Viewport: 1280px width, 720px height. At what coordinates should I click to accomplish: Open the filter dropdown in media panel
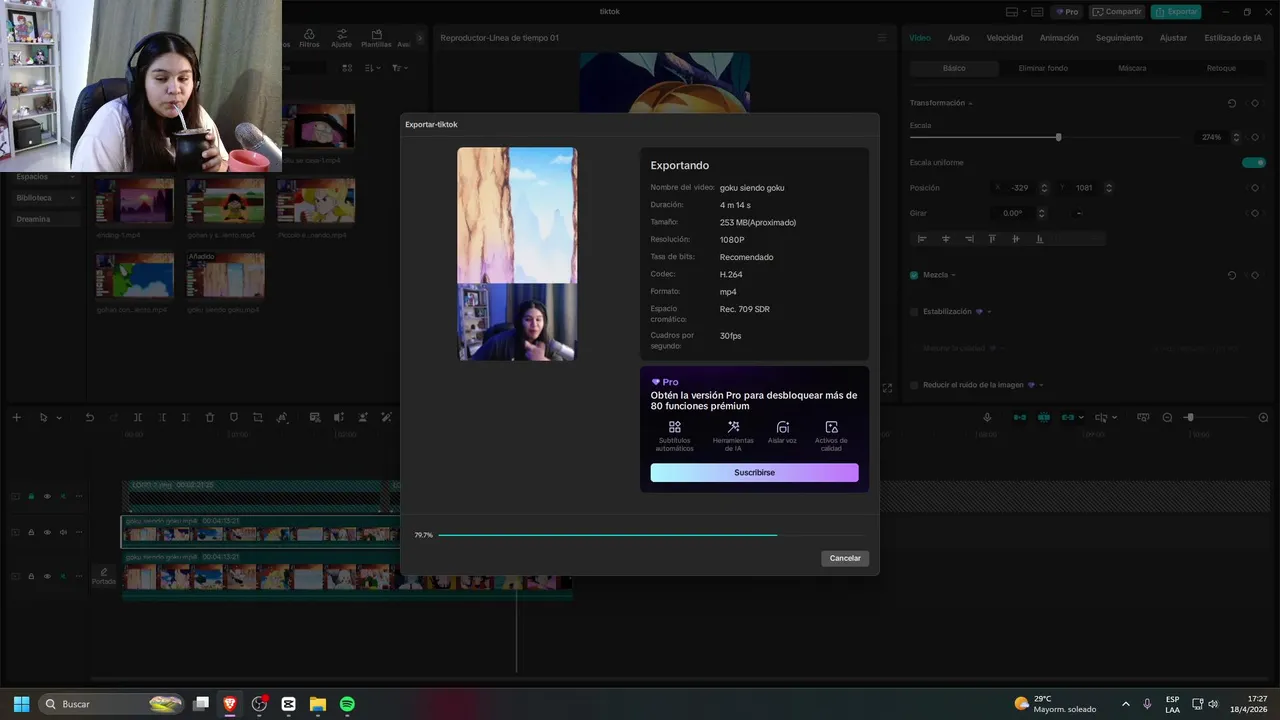[399, 68]
